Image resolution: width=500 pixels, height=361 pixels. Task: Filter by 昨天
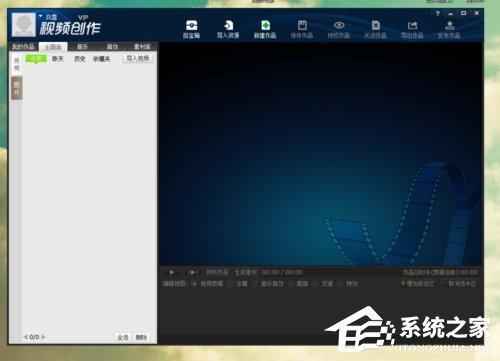click(58, 59)
